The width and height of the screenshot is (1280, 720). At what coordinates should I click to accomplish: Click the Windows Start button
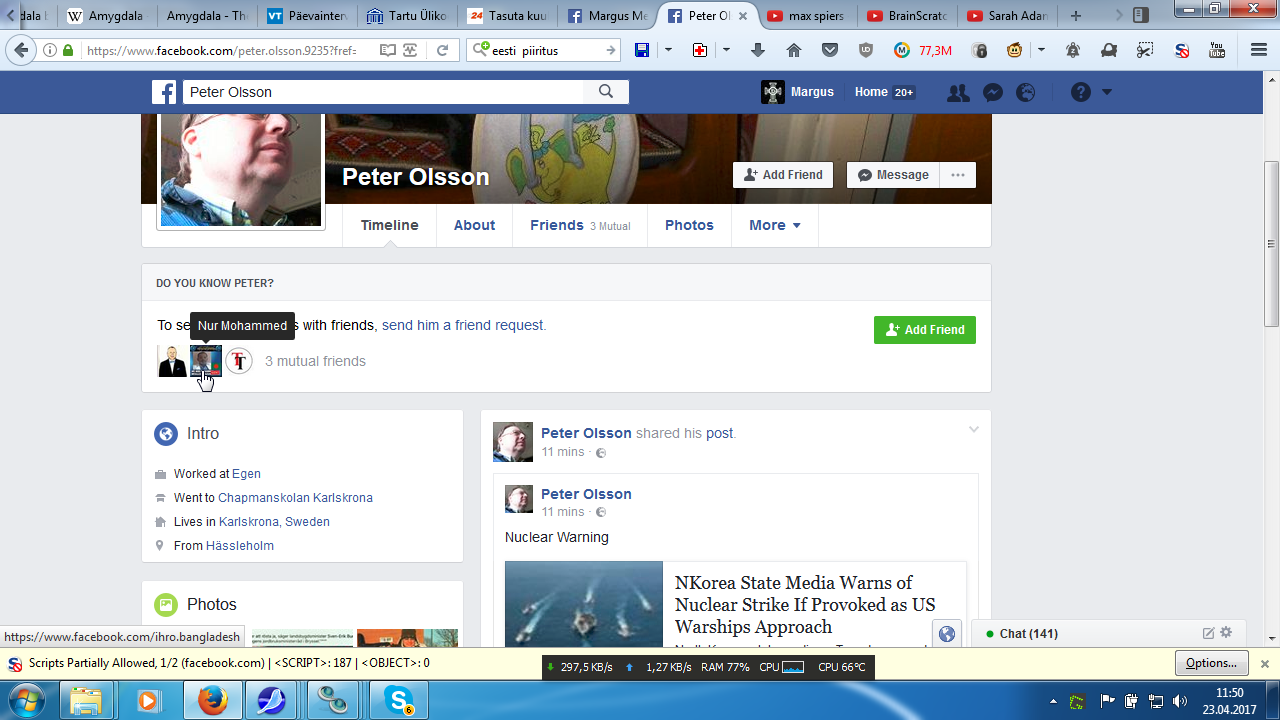(x=24, y=699)
